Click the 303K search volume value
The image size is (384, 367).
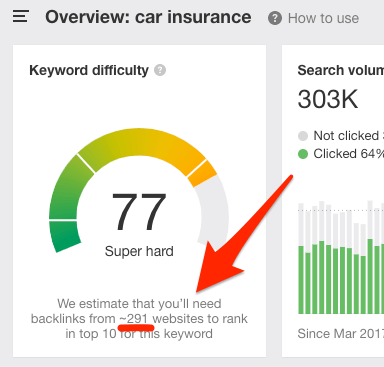coord(328,99)
